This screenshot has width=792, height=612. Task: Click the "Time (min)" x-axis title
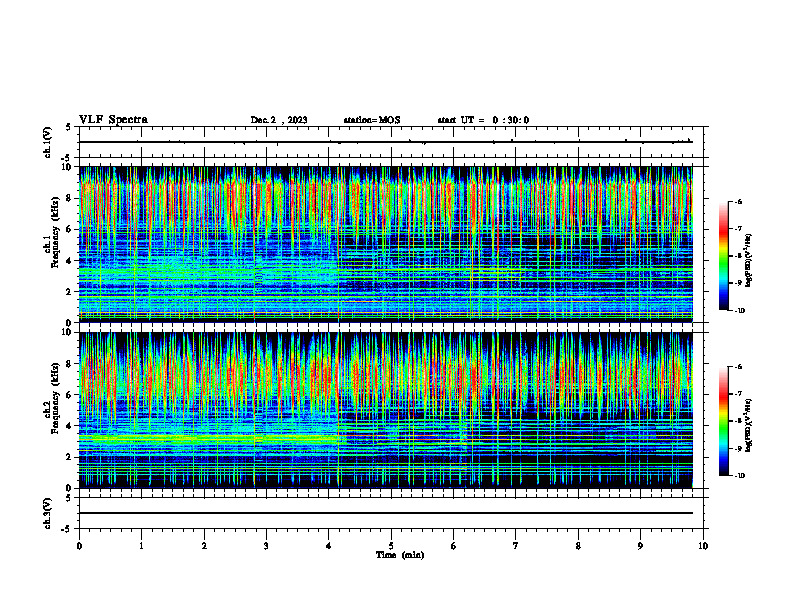coord(400,555)
